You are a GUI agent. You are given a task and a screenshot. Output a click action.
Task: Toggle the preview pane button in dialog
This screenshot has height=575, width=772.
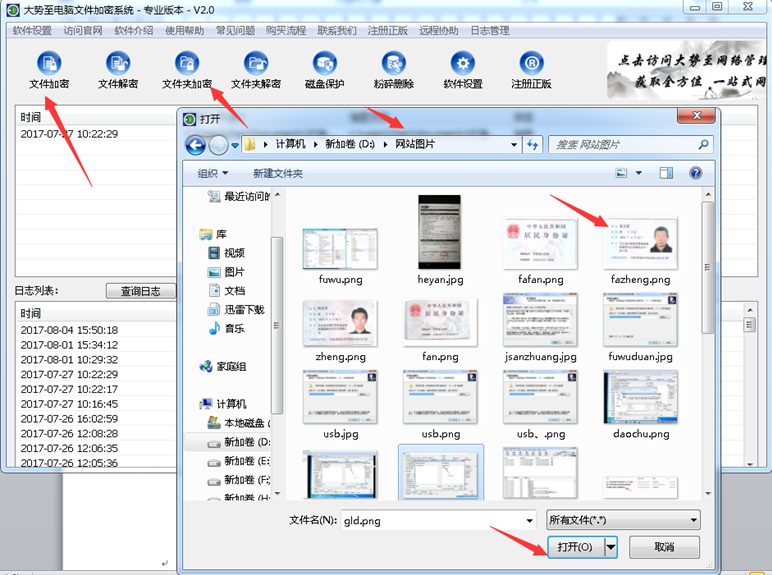point(667,173)
